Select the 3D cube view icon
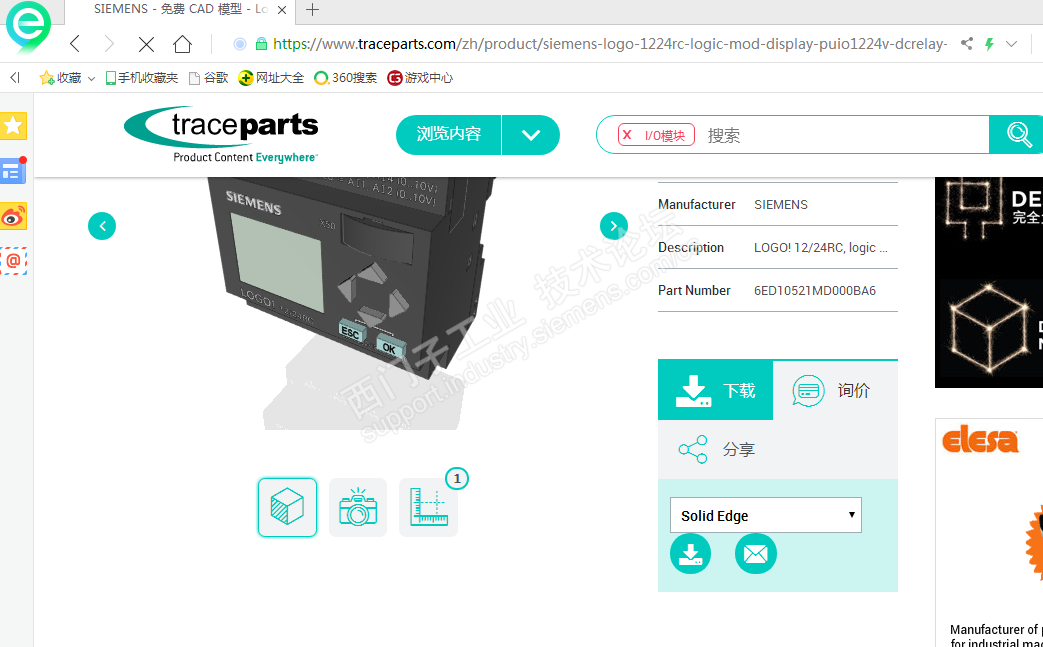Screen dimensions: 1043x647 [x=287, y=507]
